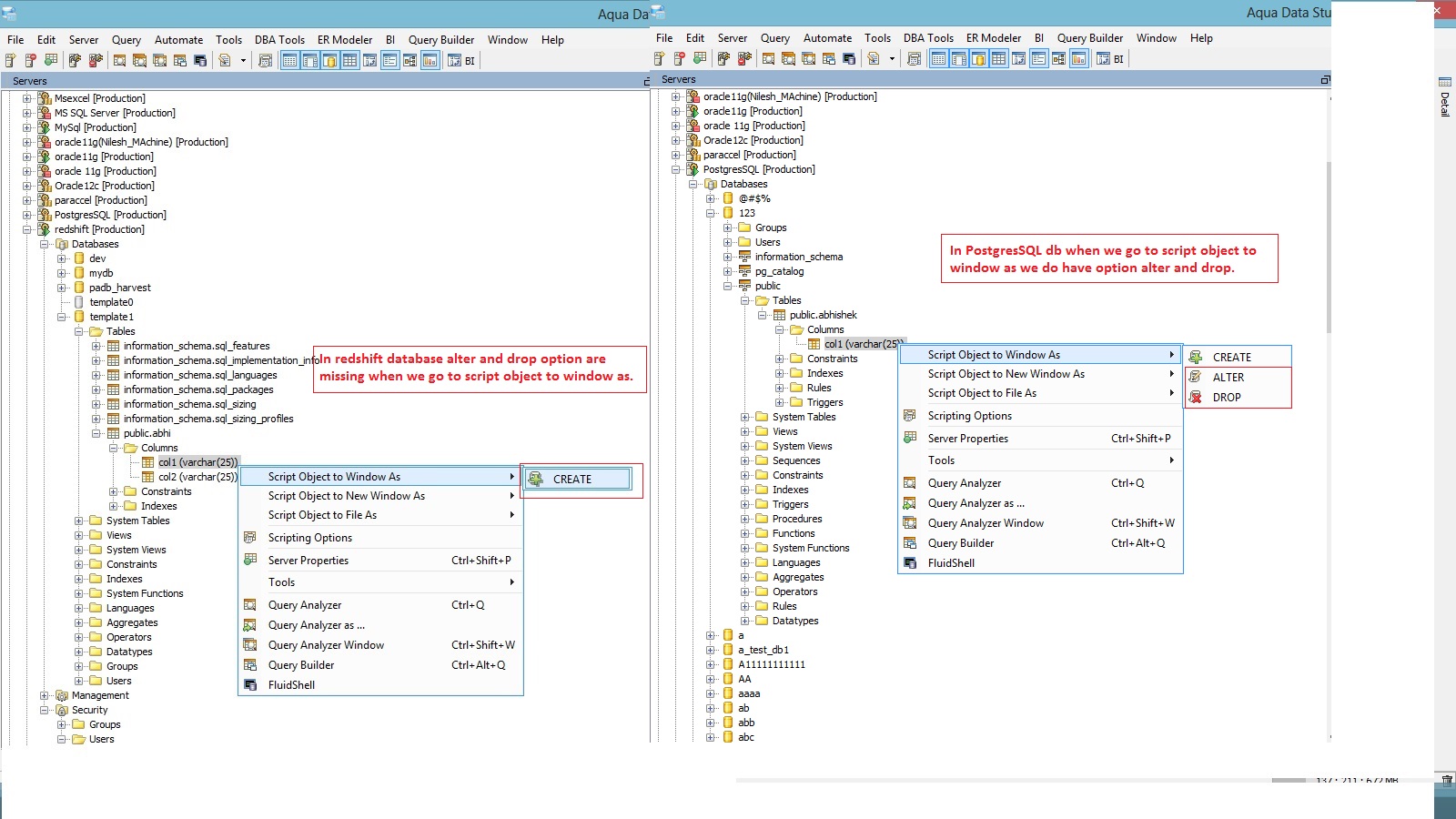1456x819 pixels.
Task: Select paraccel [Production] in right window
Action: pyautogui.click(x=750, y=155)
